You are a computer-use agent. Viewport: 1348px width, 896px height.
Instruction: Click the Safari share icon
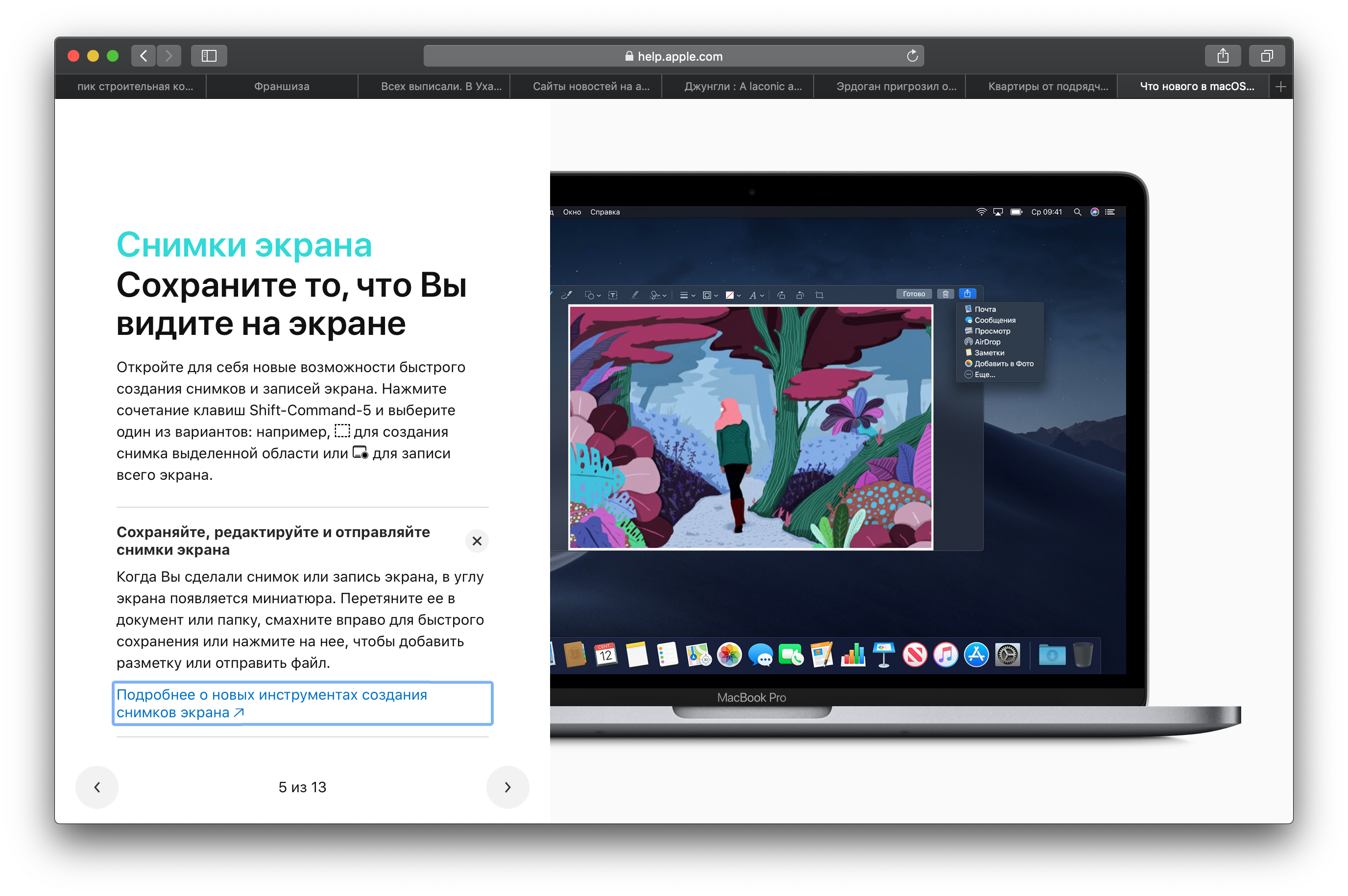1222,56
